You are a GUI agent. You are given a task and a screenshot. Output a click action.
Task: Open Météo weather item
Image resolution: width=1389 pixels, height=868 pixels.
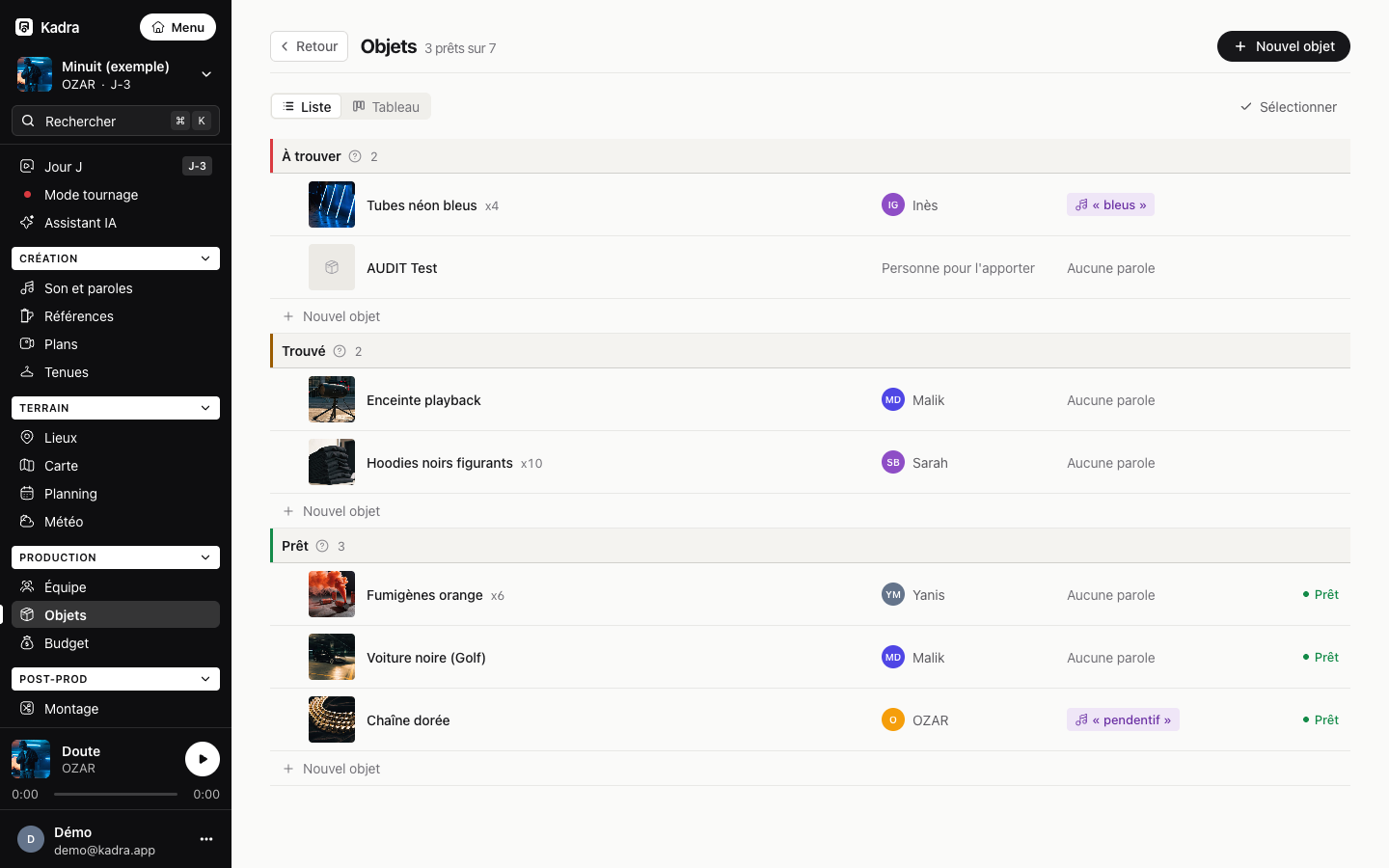[x=116, y=522]
